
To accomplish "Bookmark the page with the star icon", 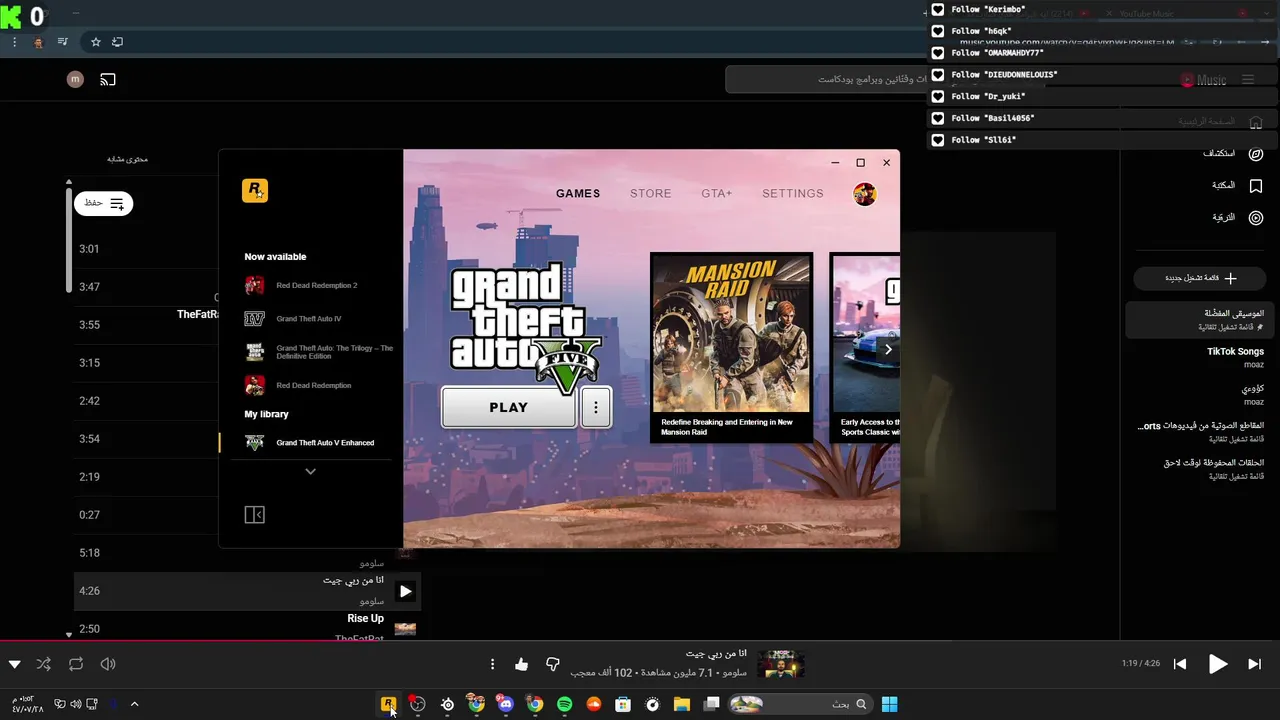I will pyautogui.click(x=96, y=42).
